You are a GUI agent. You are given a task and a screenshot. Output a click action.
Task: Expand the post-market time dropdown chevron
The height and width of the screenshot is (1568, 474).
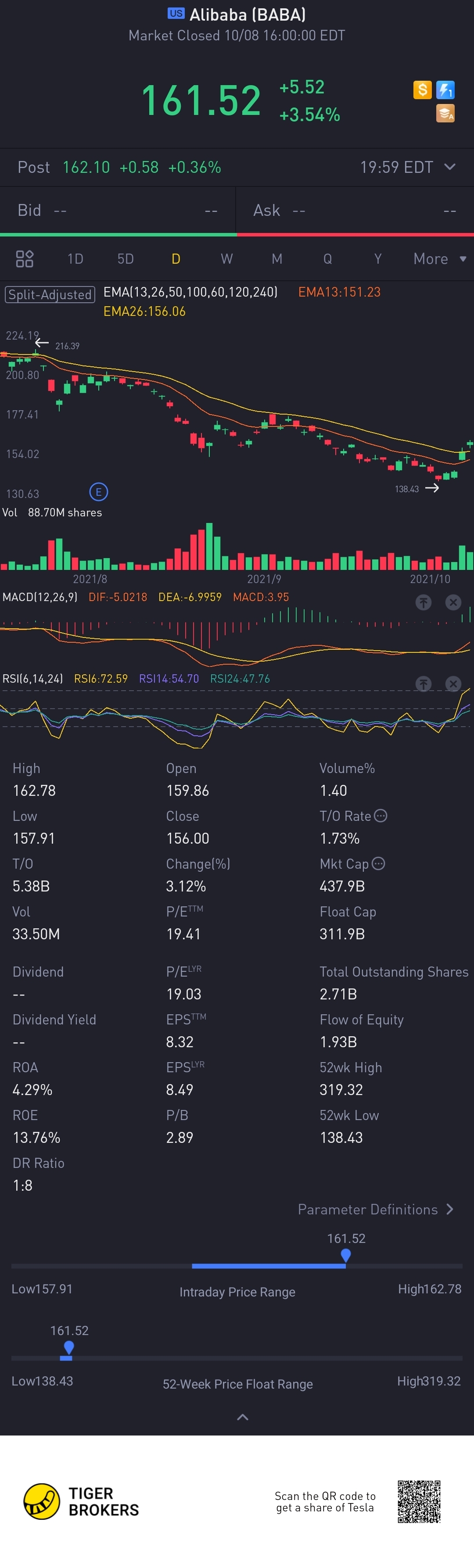click(449, 167)
